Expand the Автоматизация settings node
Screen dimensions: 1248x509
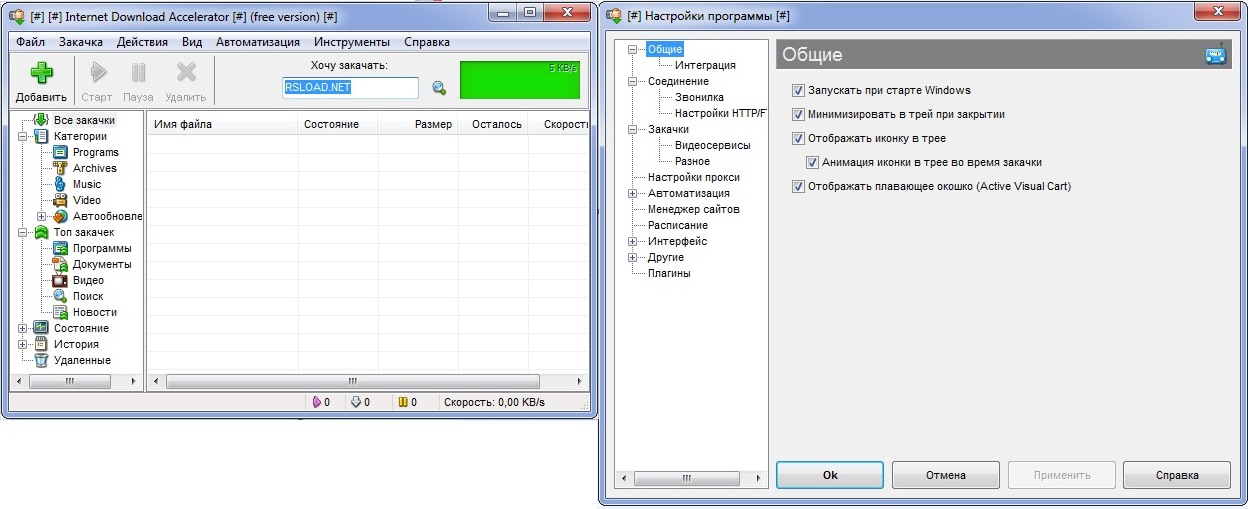coord(633,193)
